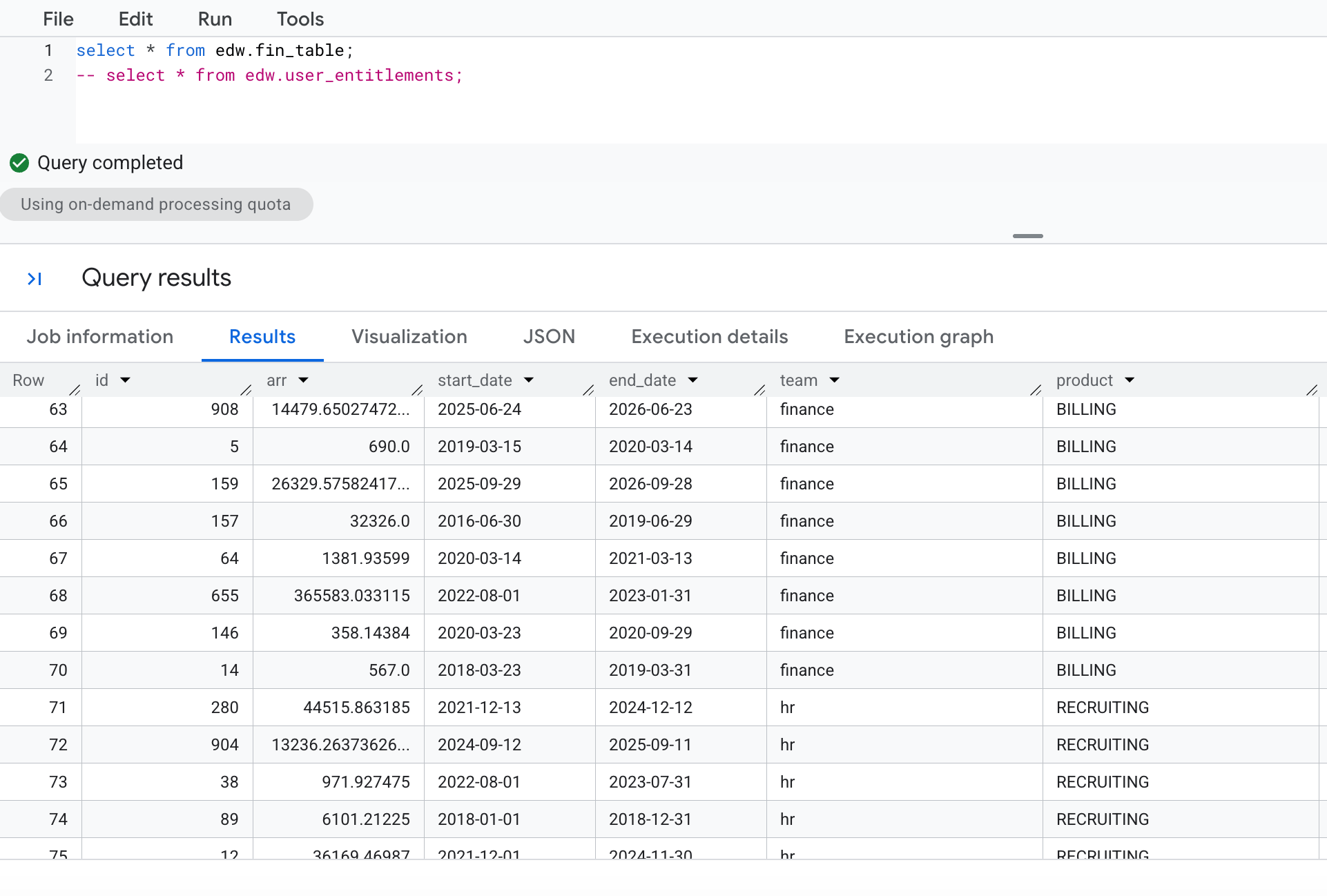Click the end_date column header label
Screen dimensions: 1327x896
[x=643, y=380]
